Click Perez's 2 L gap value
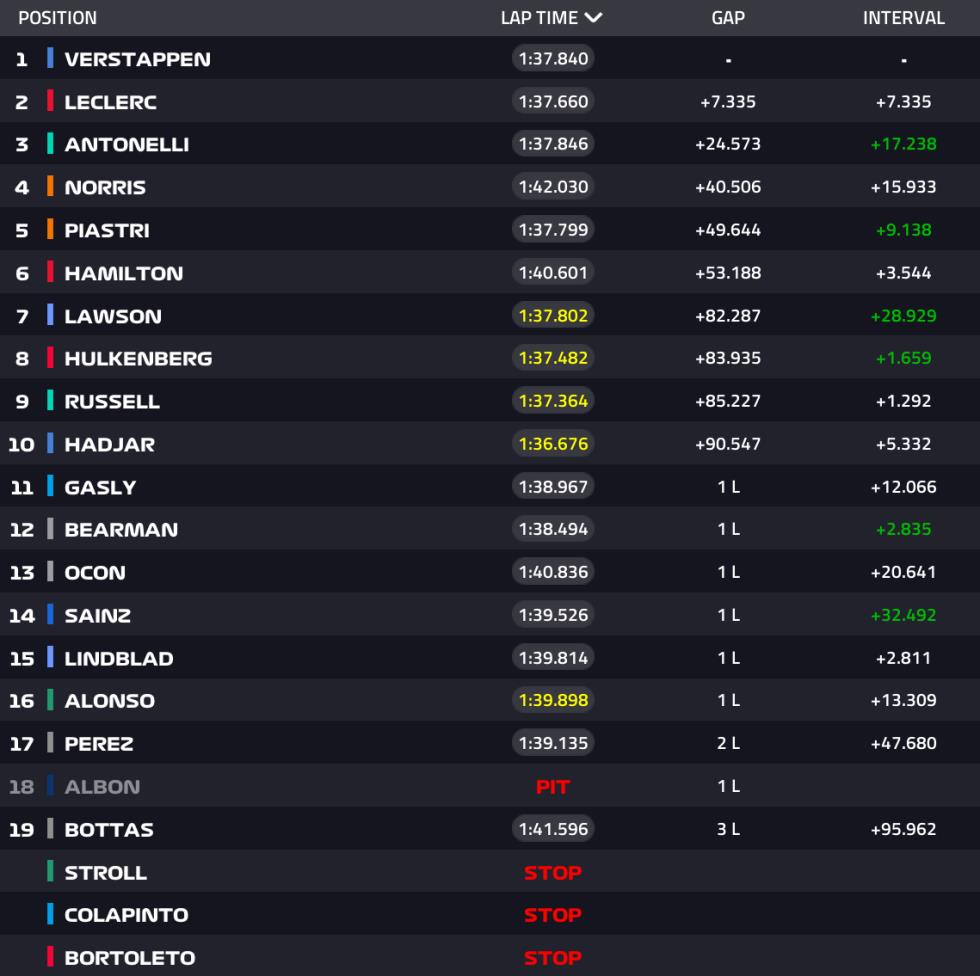980x976 pixels. 728,744
